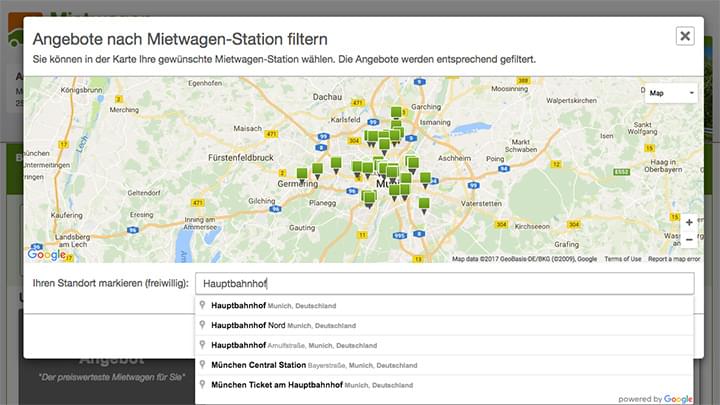Click the Standort input field with Hauptbahnhof

tap(444, 283)
